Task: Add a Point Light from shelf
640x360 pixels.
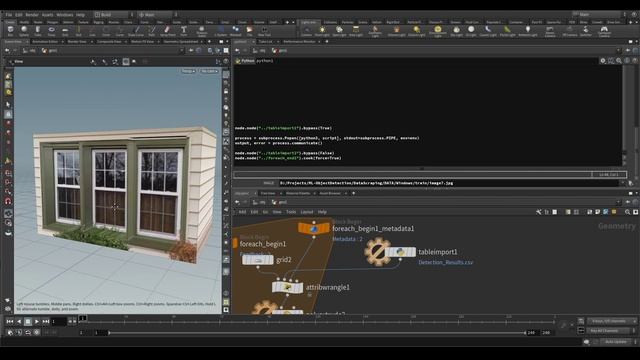Action: coord(322,31)
